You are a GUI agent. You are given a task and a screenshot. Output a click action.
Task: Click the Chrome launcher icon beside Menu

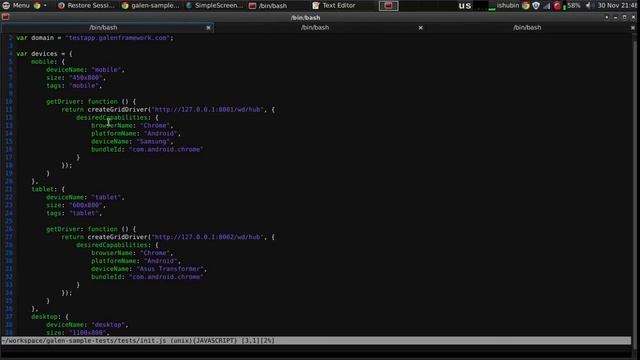pyautogui.click(x=37, y=6)
